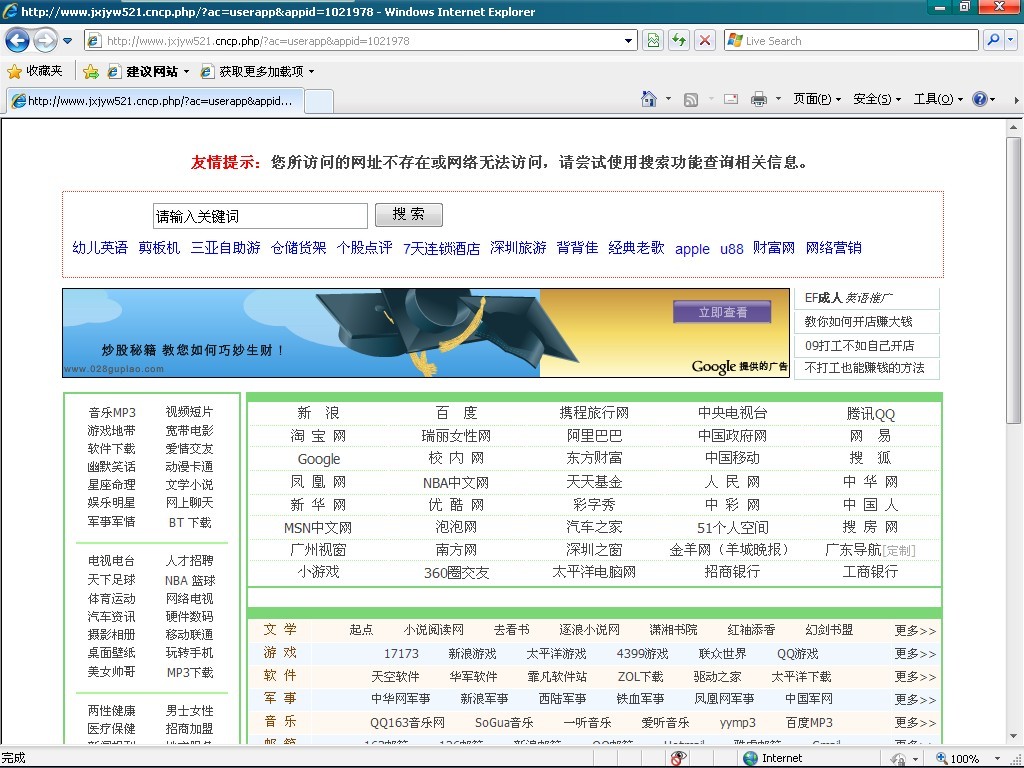This screenshot has width=1024, height=768.
Task: Open the protected mode status dropdown arrow
Action: (916, 759)
